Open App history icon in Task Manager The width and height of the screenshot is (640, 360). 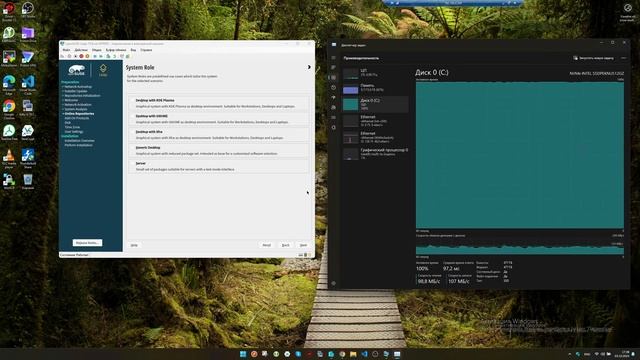[333, 87]
